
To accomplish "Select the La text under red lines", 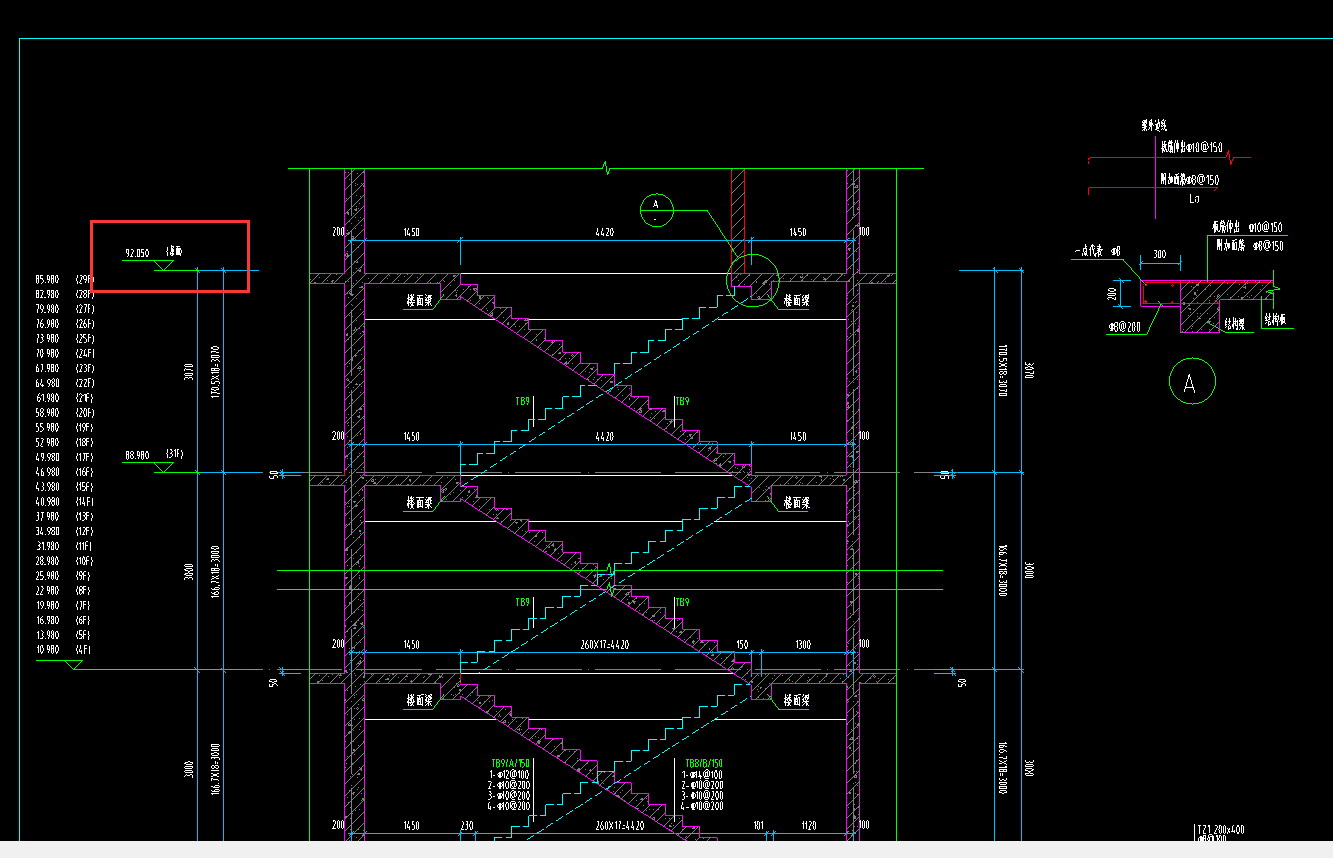I will 1194,200.
